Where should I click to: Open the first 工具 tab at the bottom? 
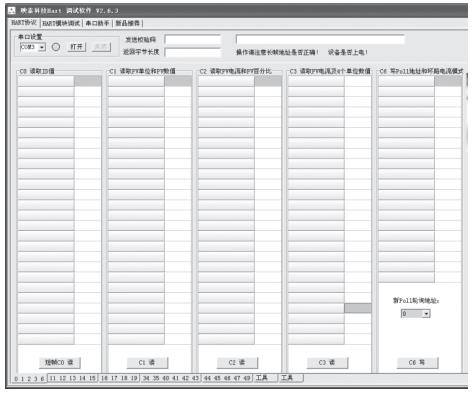pyautogui.click(x=265, y=378)
